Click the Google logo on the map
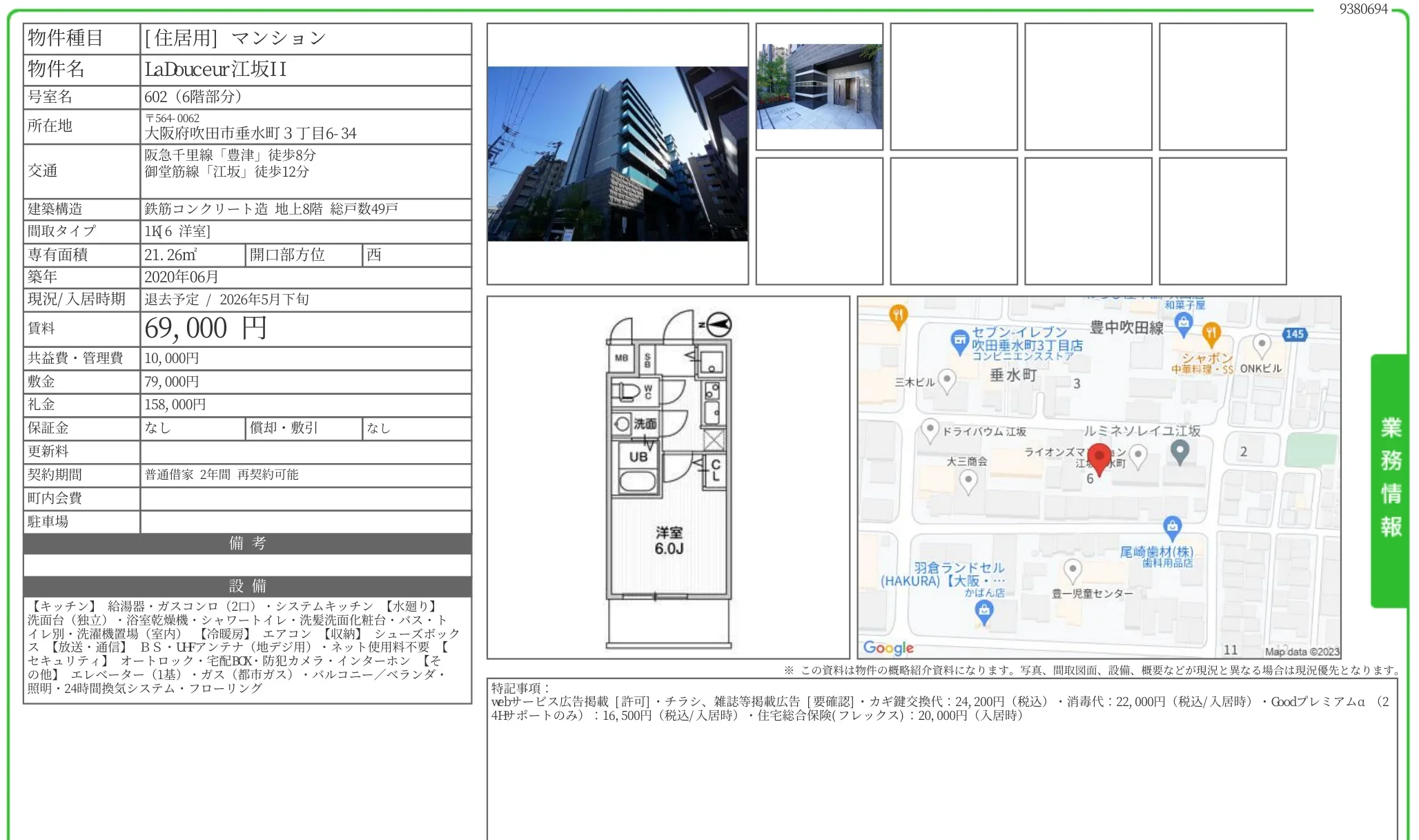Viewport: 1419px width, 840px height. 888,647
